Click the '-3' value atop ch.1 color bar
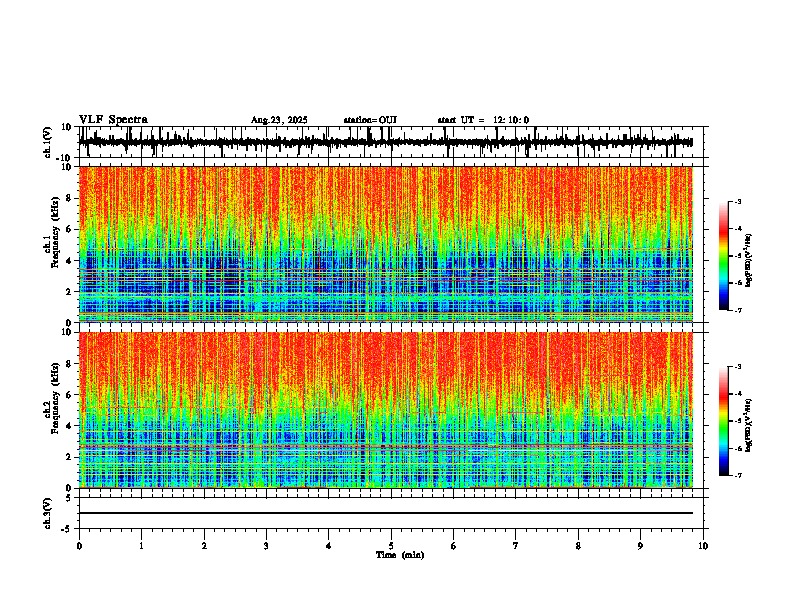Viewport: 792px width, 612px height. tap(737, 201)
